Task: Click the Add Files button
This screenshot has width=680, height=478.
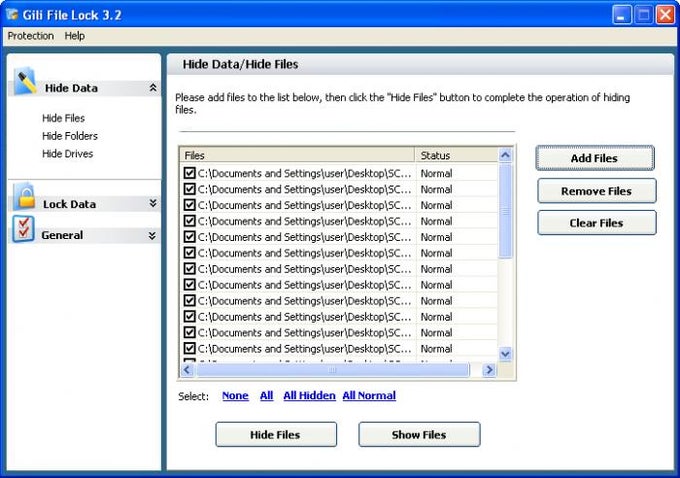Action: point(595,158)
